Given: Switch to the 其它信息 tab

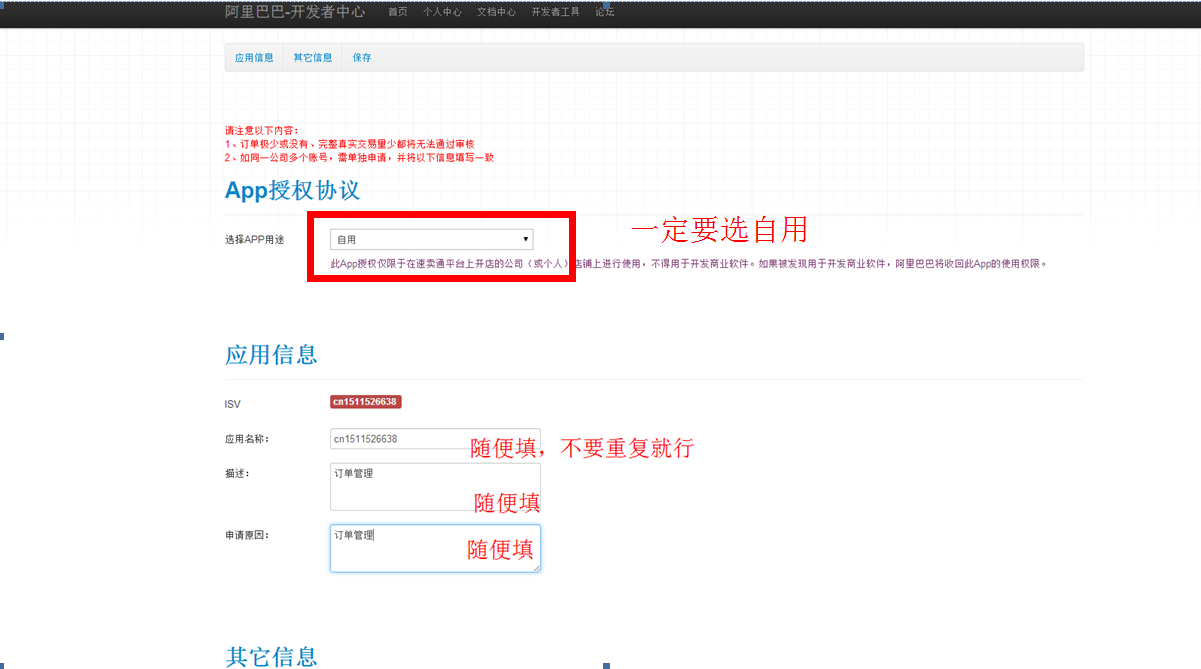Looking at the screenshot, I should [x=312, y=58].
